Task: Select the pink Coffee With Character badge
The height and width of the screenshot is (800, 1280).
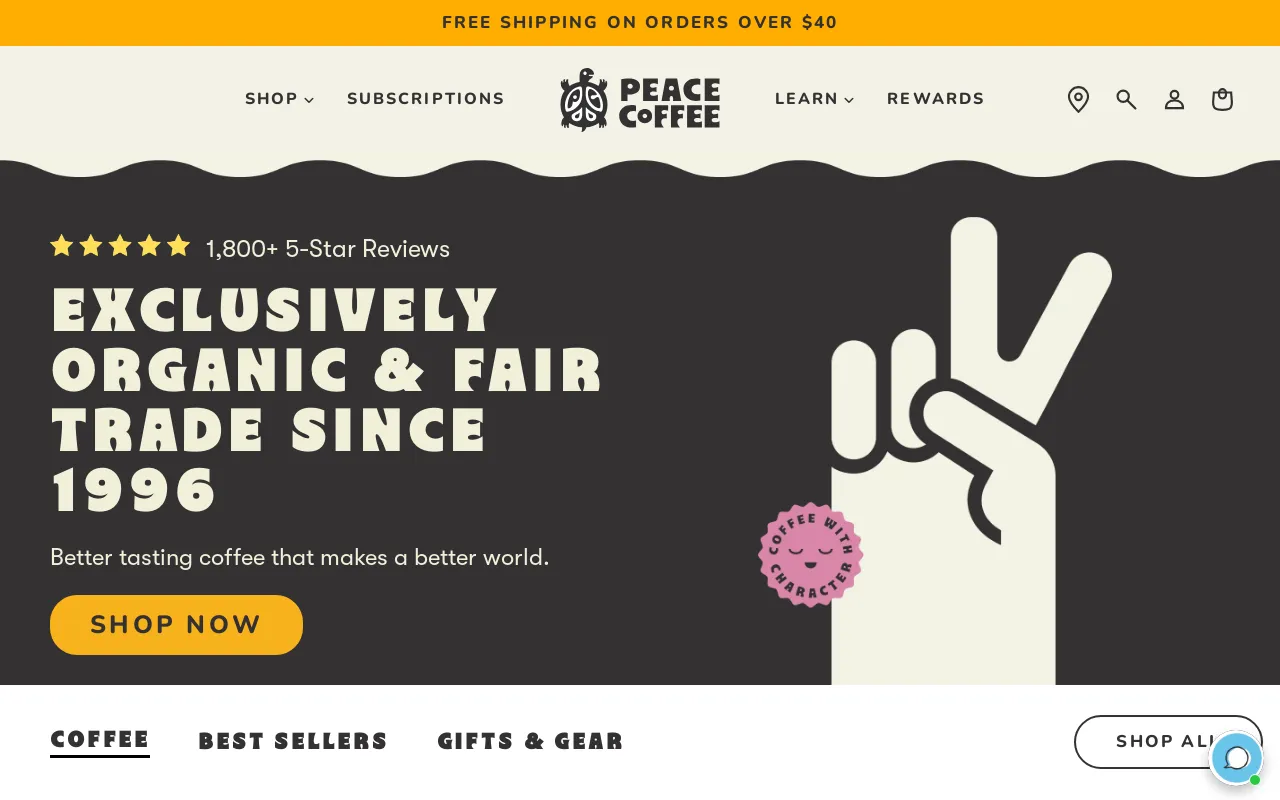Action: coord(810,555)
